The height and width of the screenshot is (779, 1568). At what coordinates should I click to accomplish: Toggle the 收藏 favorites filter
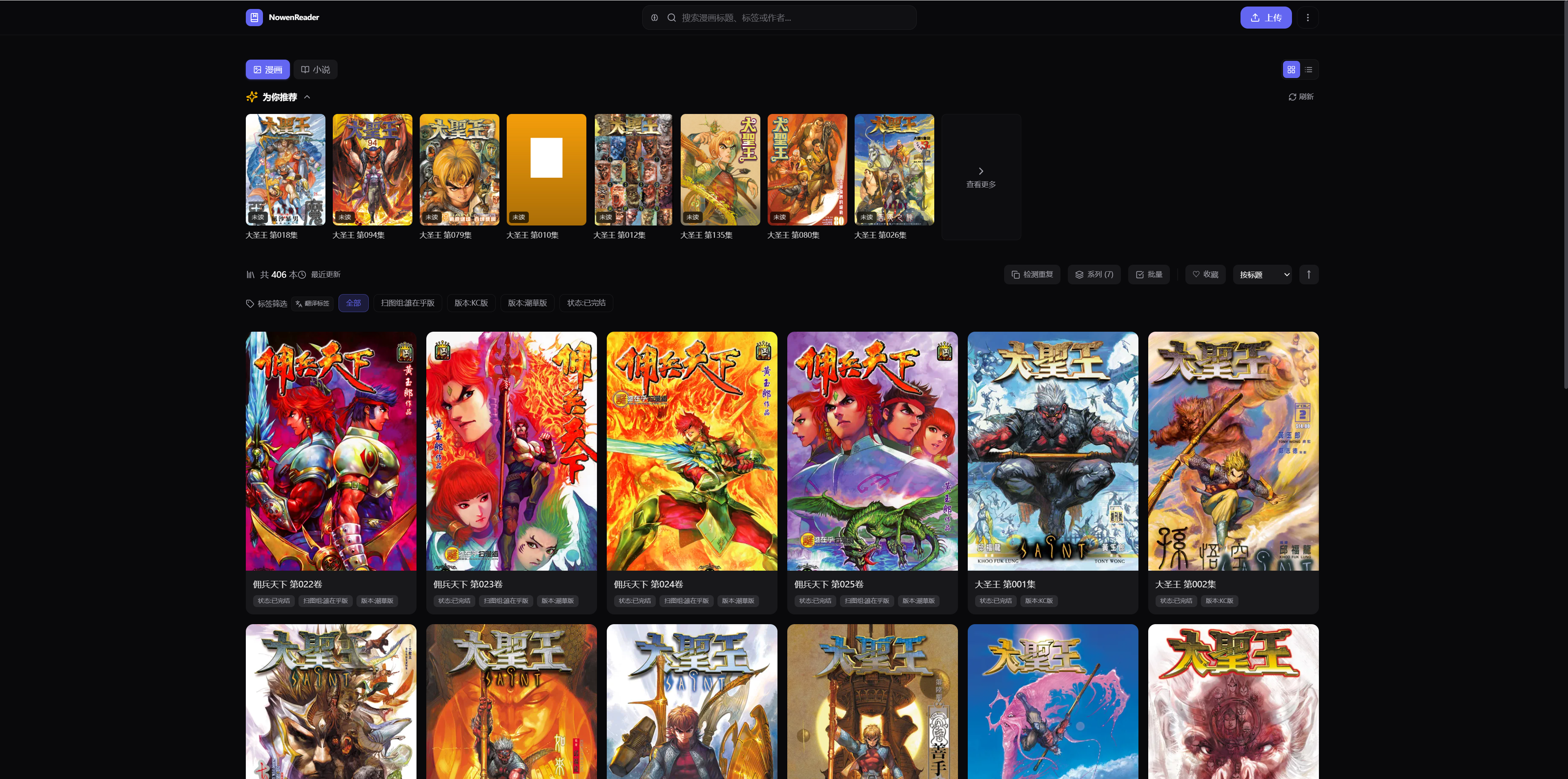click(1205, 275)
